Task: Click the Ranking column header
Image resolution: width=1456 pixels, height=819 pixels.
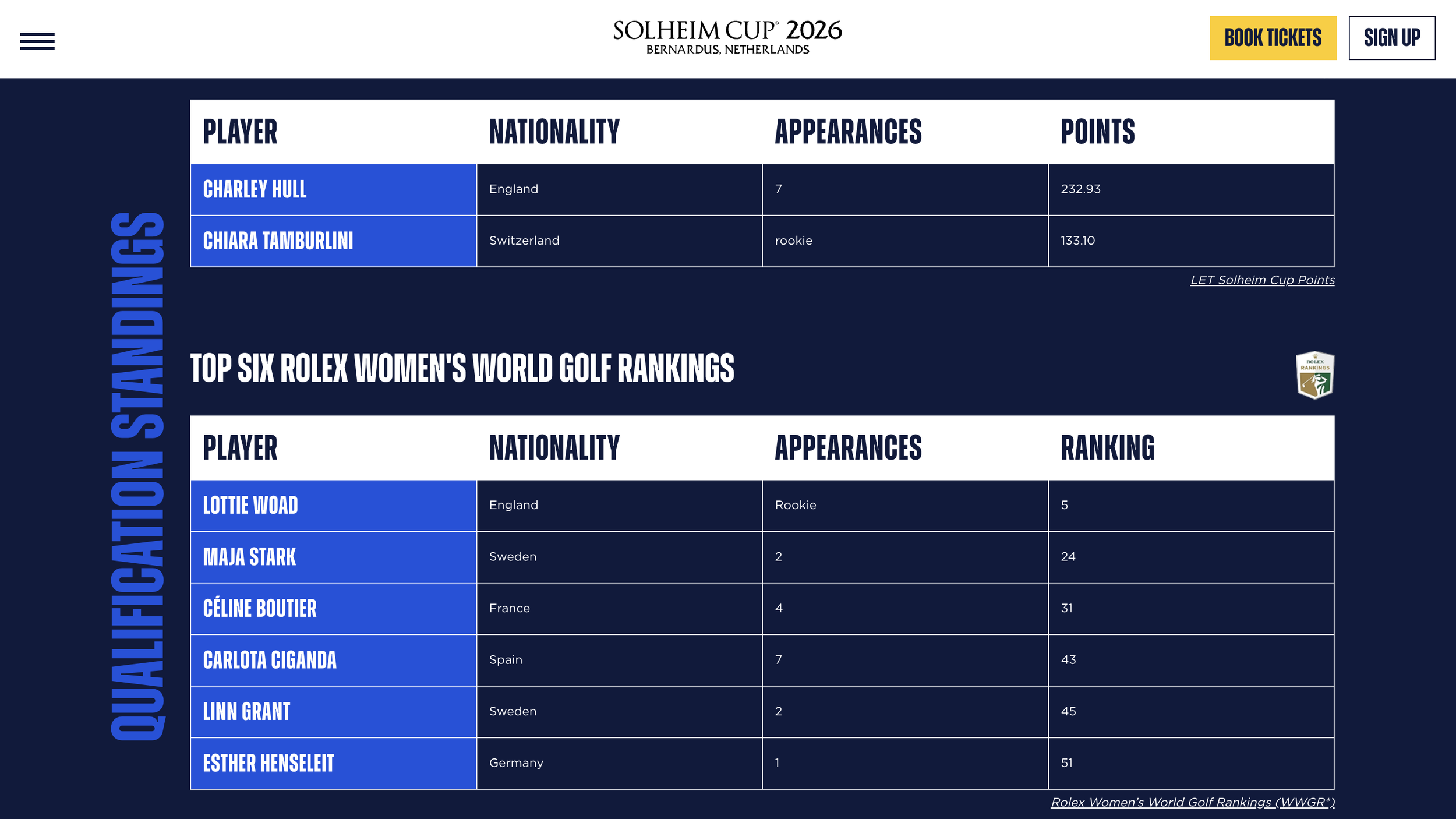Action: click(x=1107, y=448)
